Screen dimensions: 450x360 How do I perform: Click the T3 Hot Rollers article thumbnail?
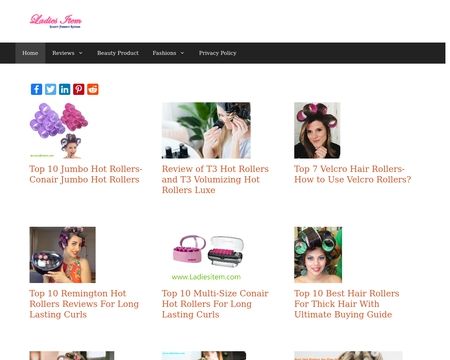pyautogui.click(x=206, y=130)
